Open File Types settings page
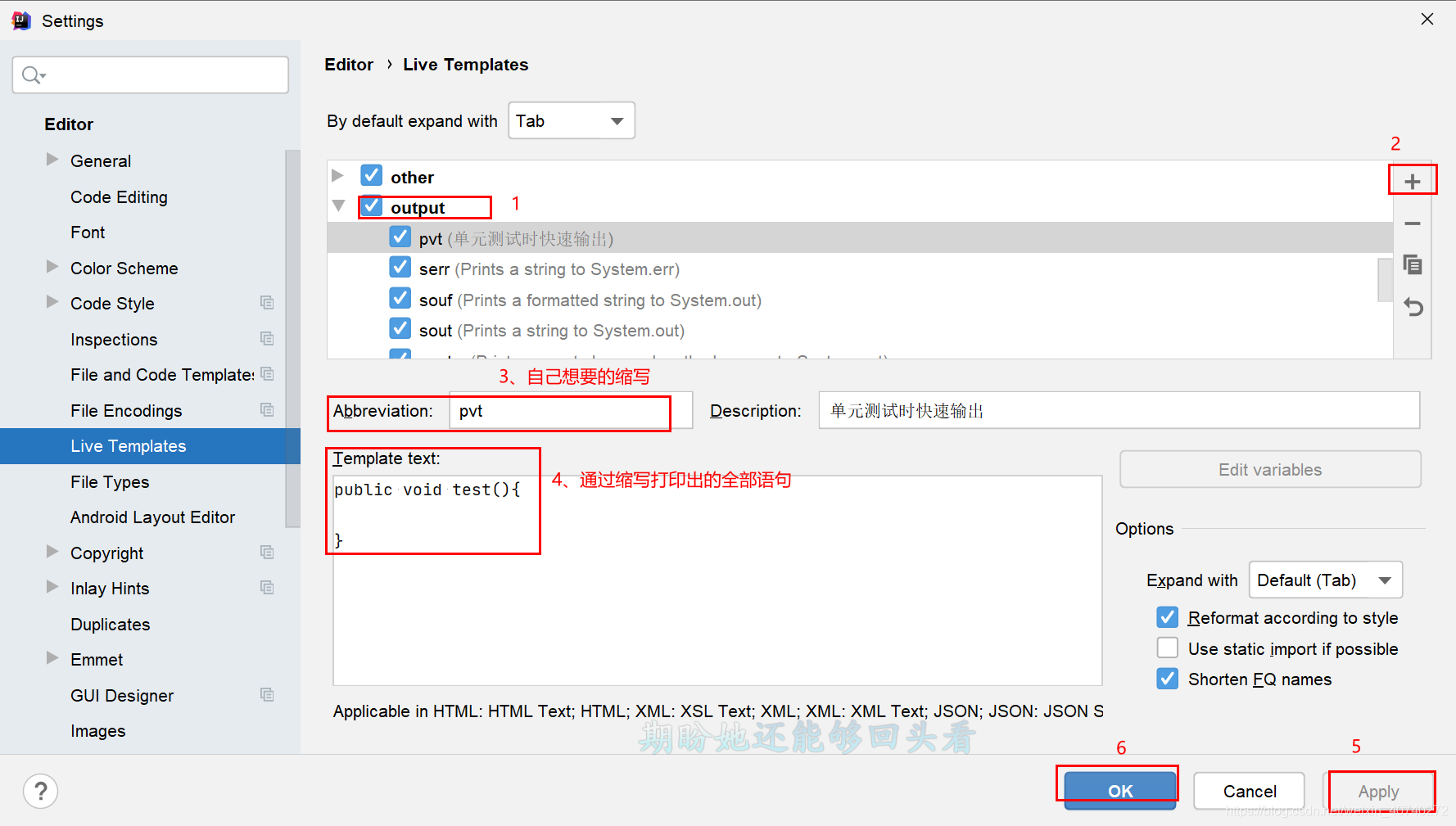This screenshot has width=1456, height=826. point(110,482)
